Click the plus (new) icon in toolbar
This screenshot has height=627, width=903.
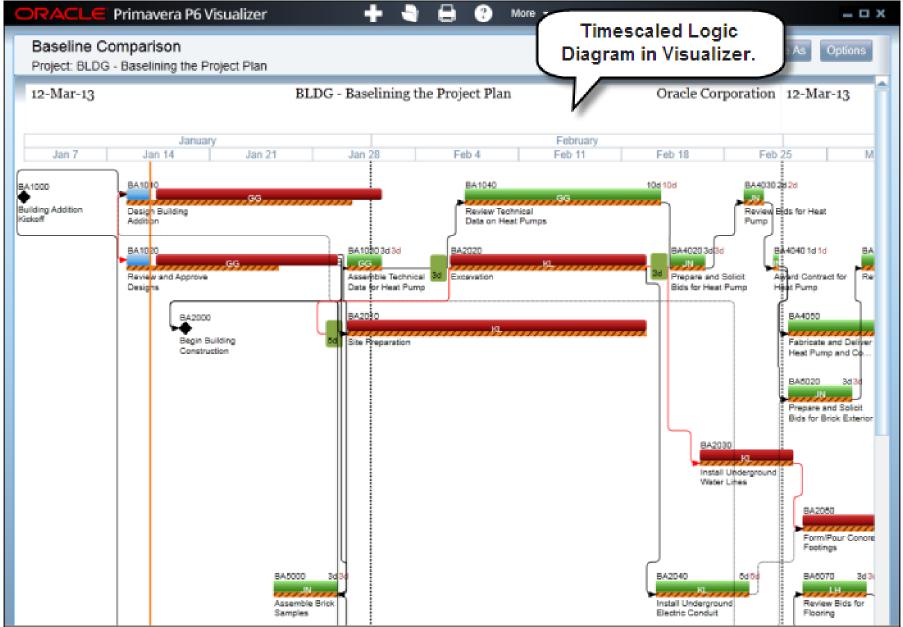pos(373,13)
